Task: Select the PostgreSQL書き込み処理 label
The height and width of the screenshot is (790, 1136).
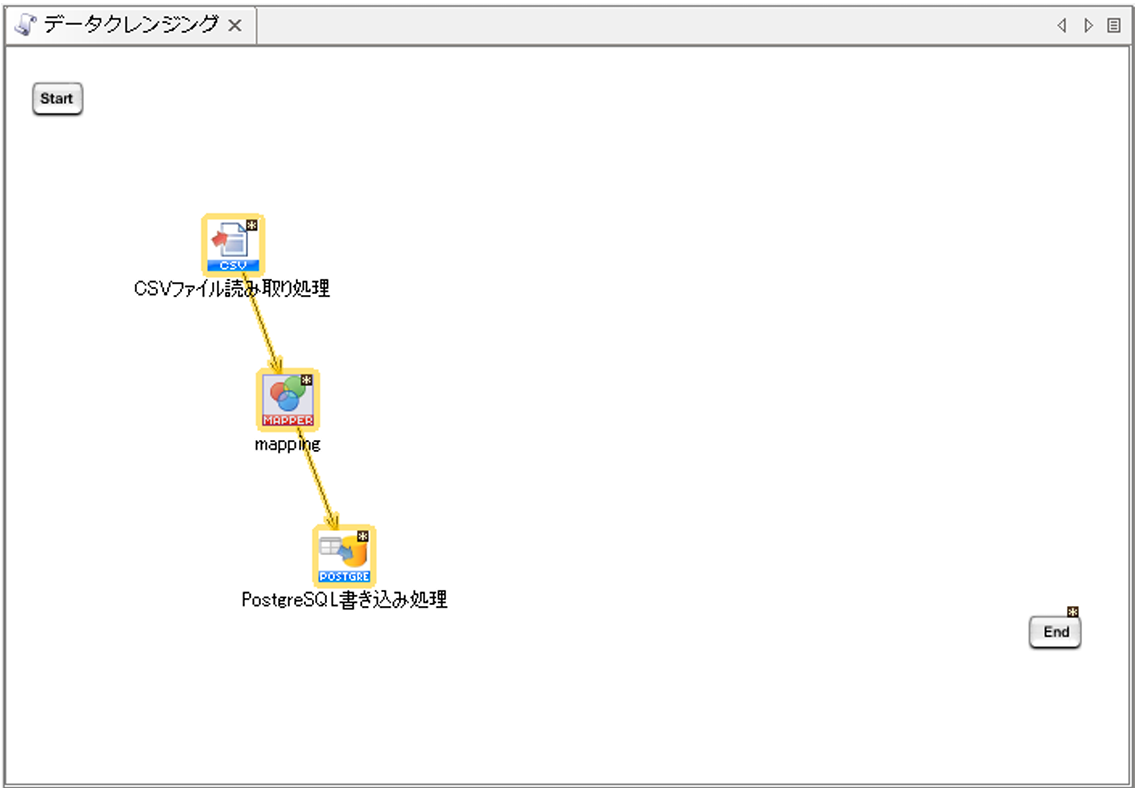Action: (344, 600)
